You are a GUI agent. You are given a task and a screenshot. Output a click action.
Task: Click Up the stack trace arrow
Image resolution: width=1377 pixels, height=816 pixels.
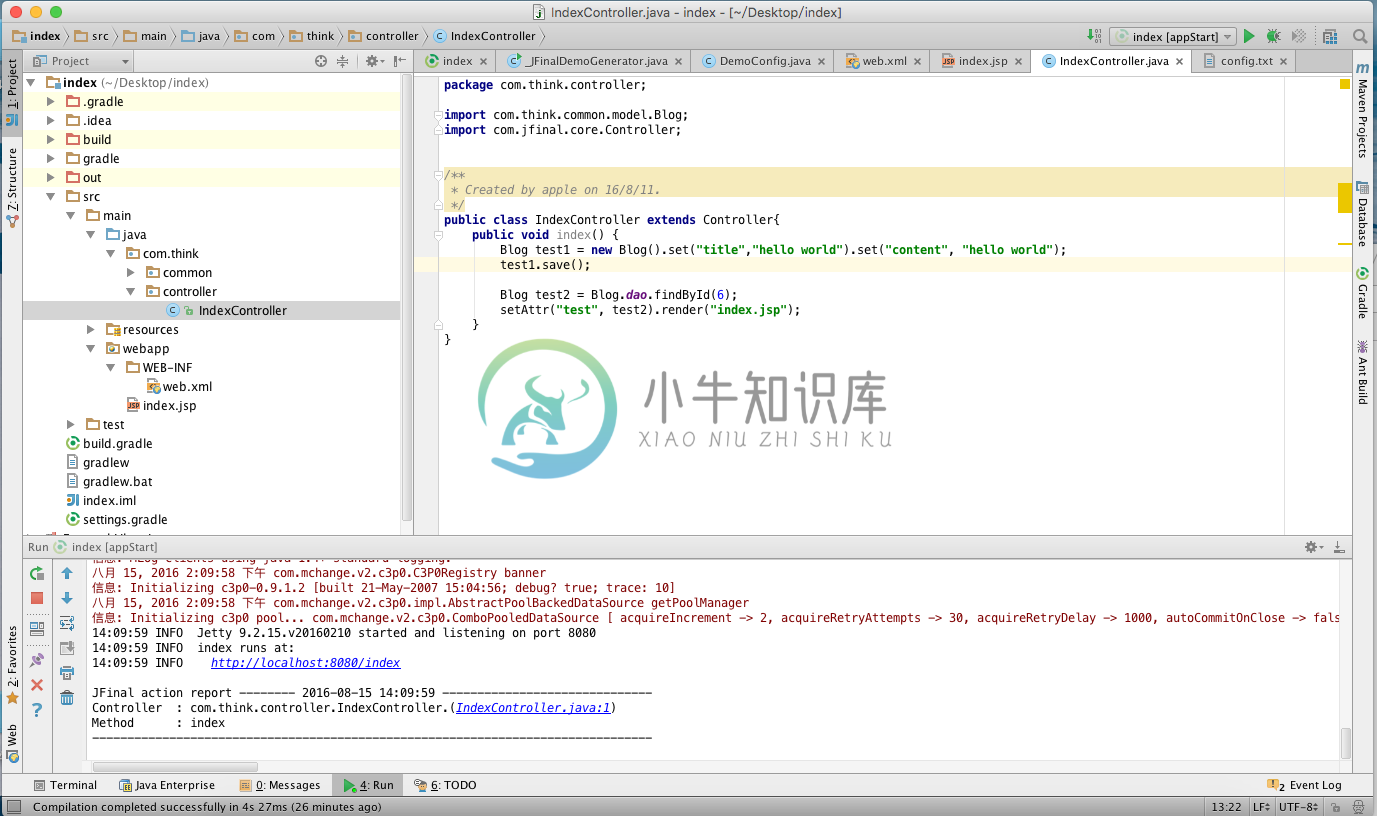click(x=67, y=573)
